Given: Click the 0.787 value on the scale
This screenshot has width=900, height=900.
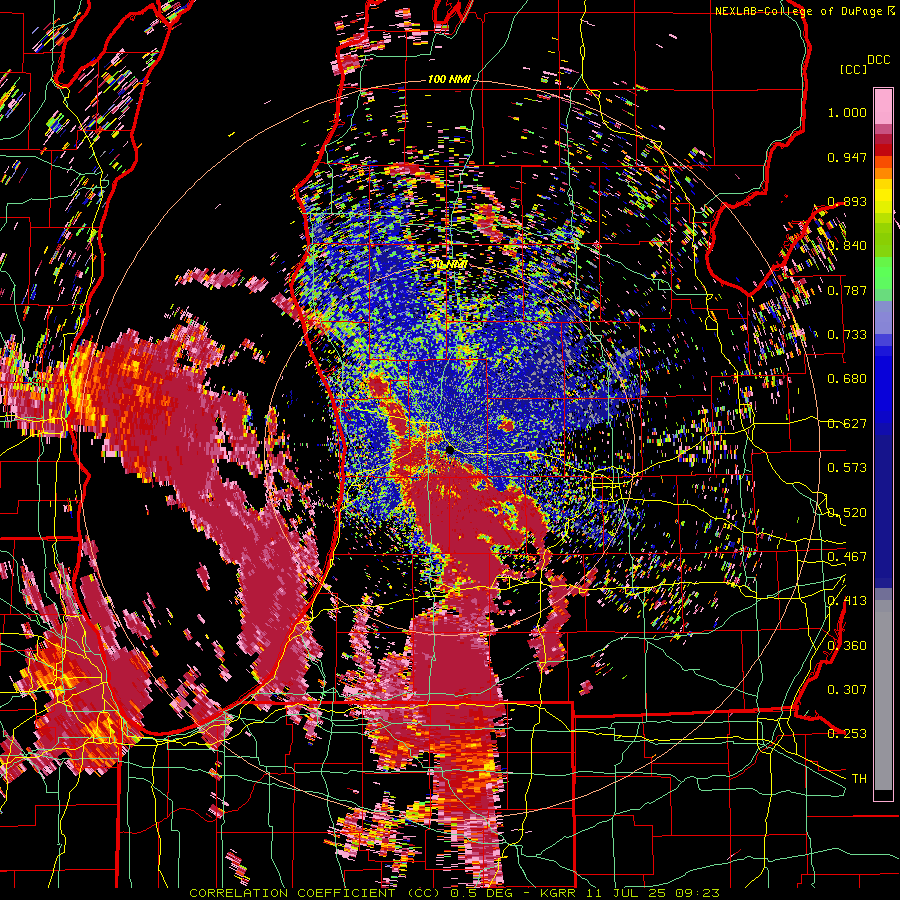Looking at the screenshot, I should click(847, 290).
